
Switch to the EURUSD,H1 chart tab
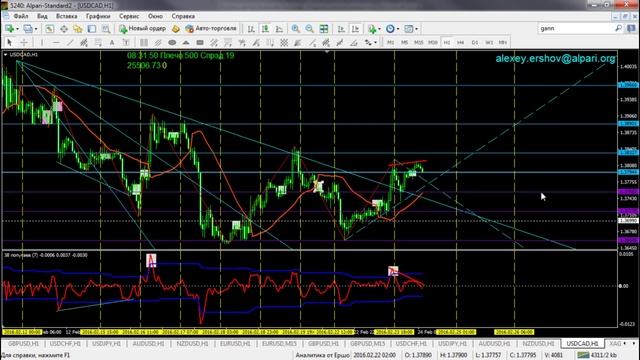coord(235,344)
